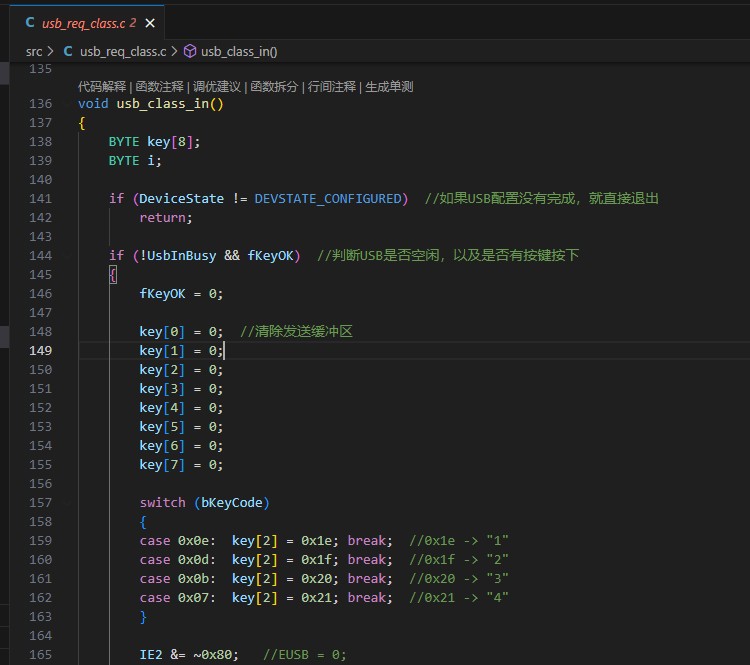Place cursor on 'void usb_class_in()' text

151,104
